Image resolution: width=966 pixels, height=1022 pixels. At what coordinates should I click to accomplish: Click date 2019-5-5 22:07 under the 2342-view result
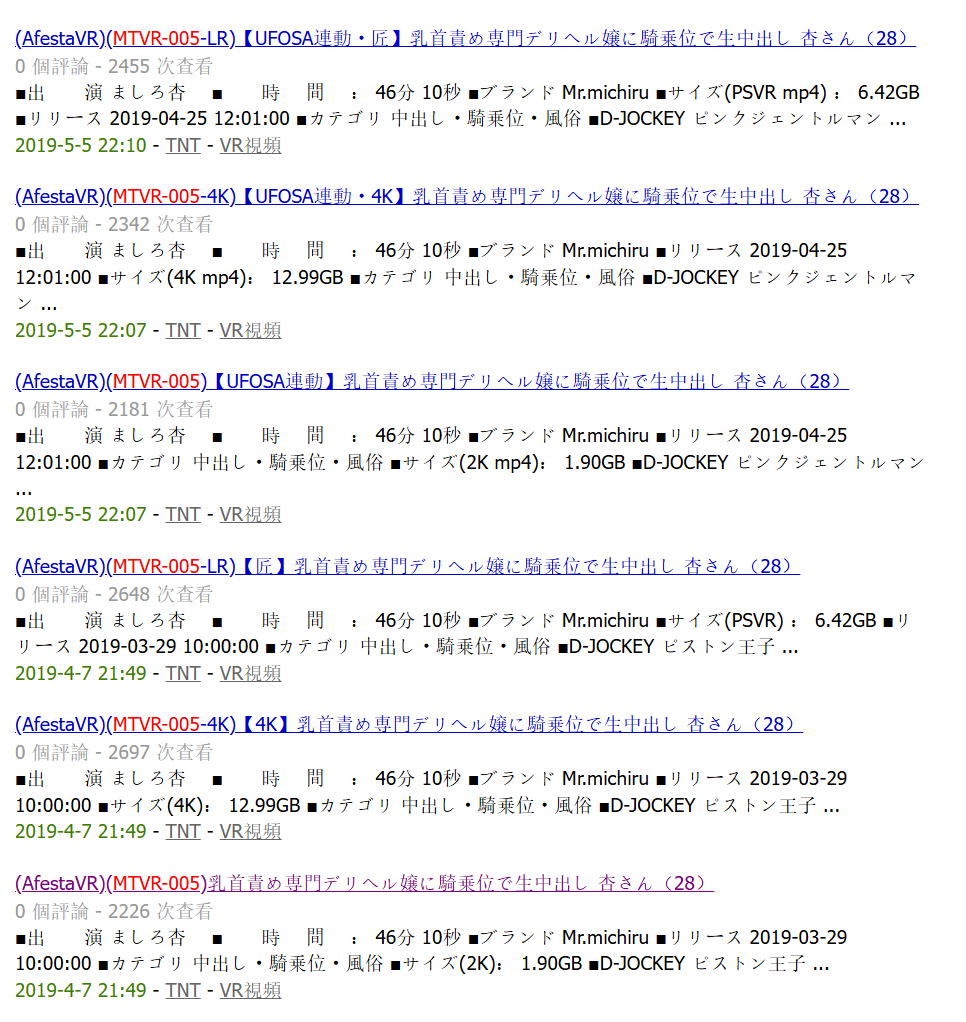click(x=81, y=330)
